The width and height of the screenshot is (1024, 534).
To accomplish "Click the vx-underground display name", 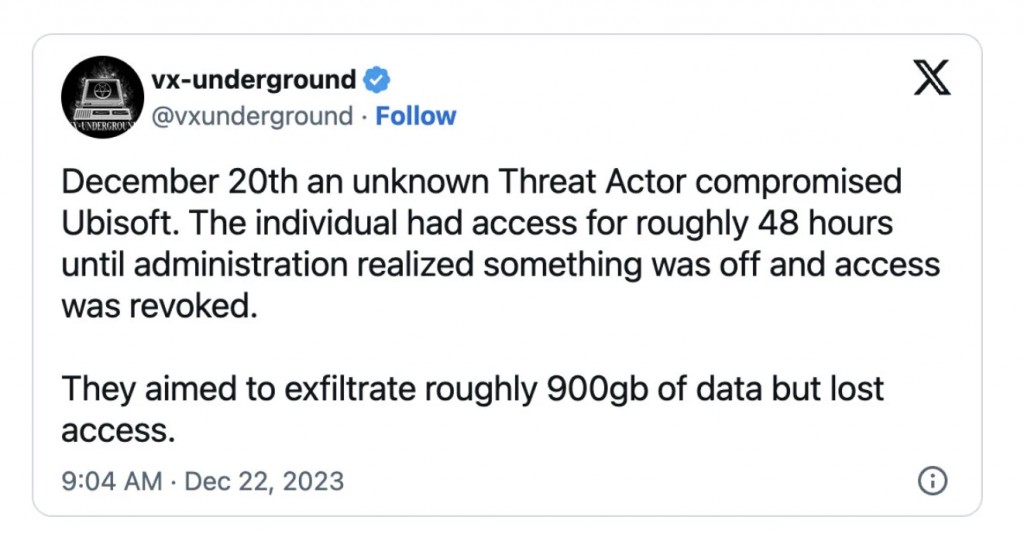I will 253,79.
